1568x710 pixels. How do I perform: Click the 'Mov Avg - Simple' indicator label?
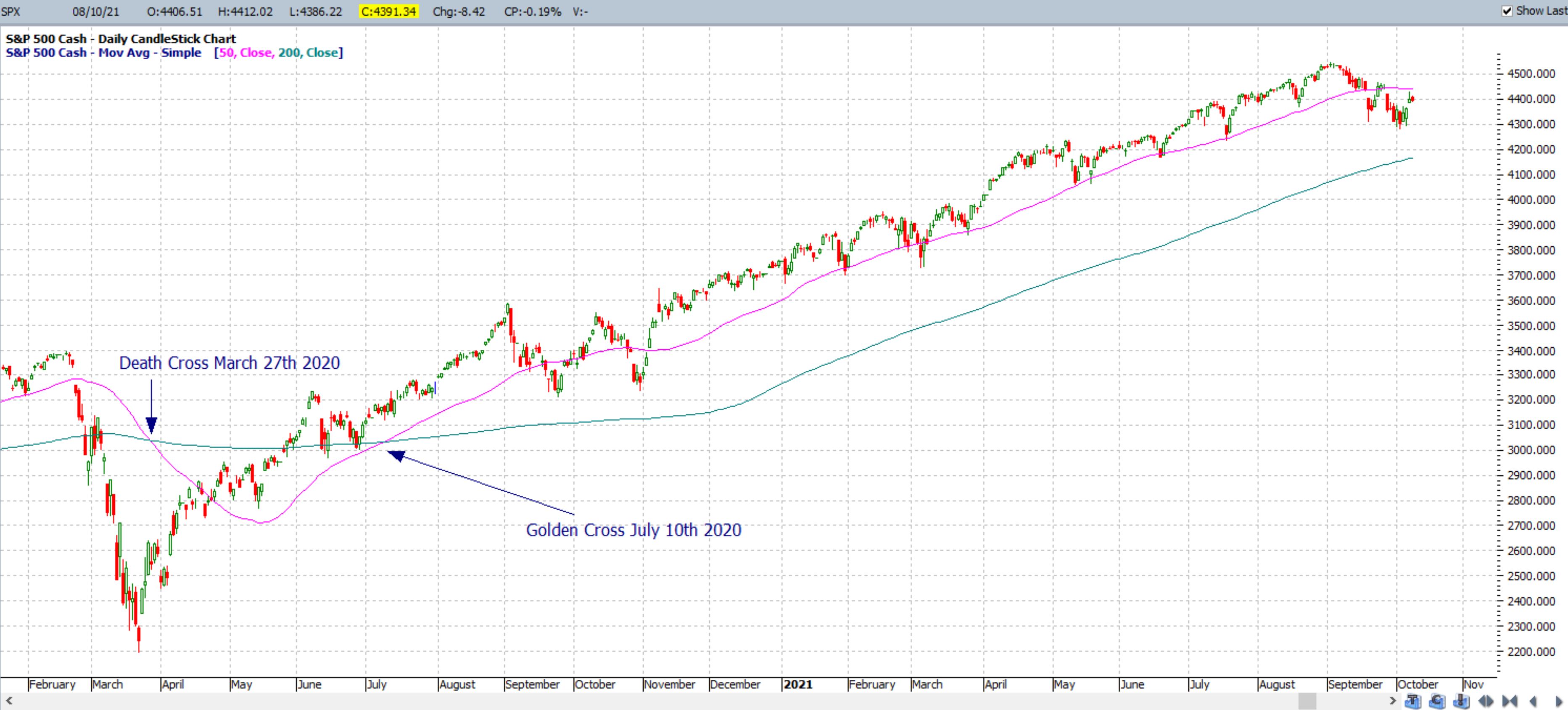(150, 53)
